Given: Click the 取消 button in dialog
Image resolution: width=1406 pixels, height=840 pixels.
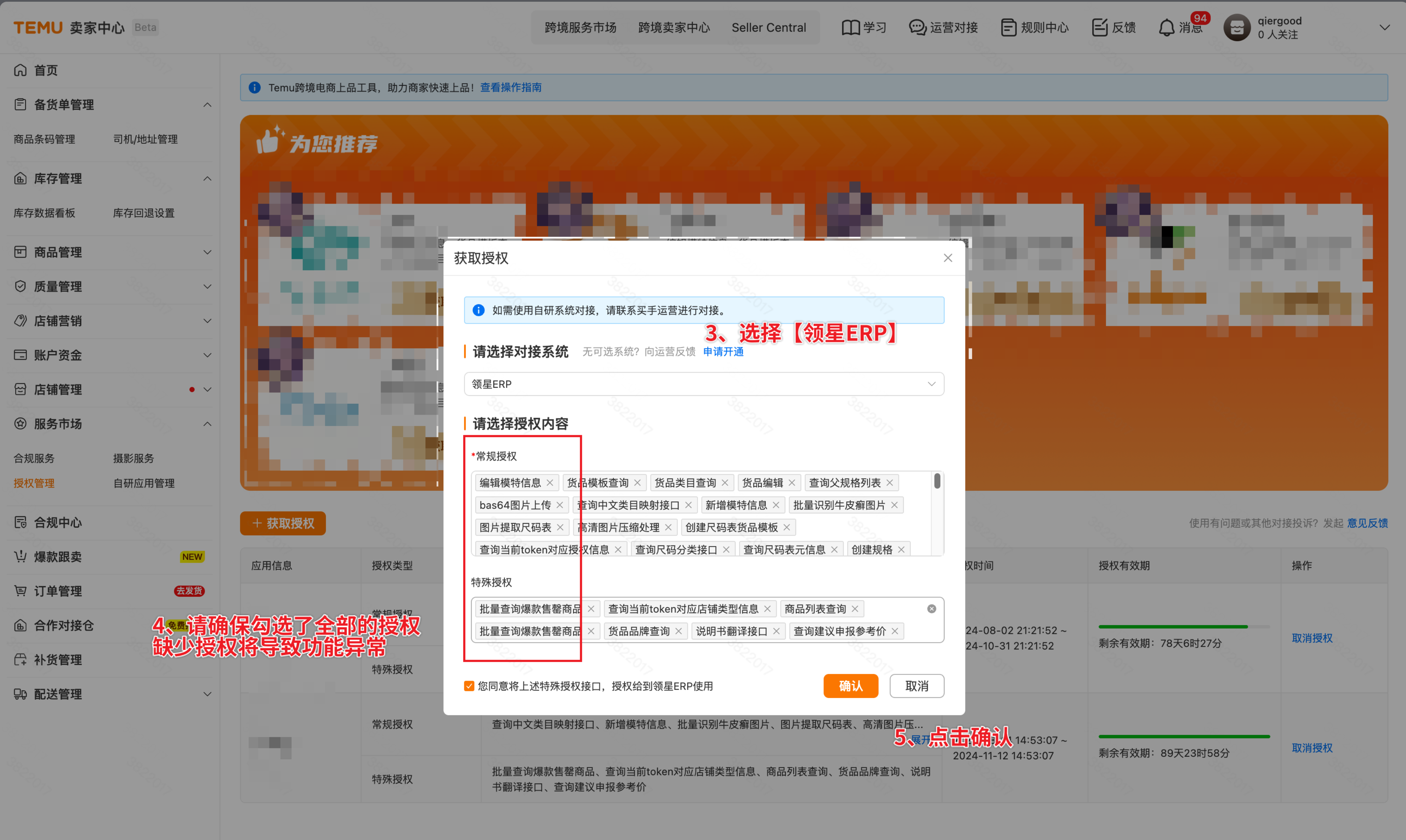Looking at the screenshot, I should 917,686.
